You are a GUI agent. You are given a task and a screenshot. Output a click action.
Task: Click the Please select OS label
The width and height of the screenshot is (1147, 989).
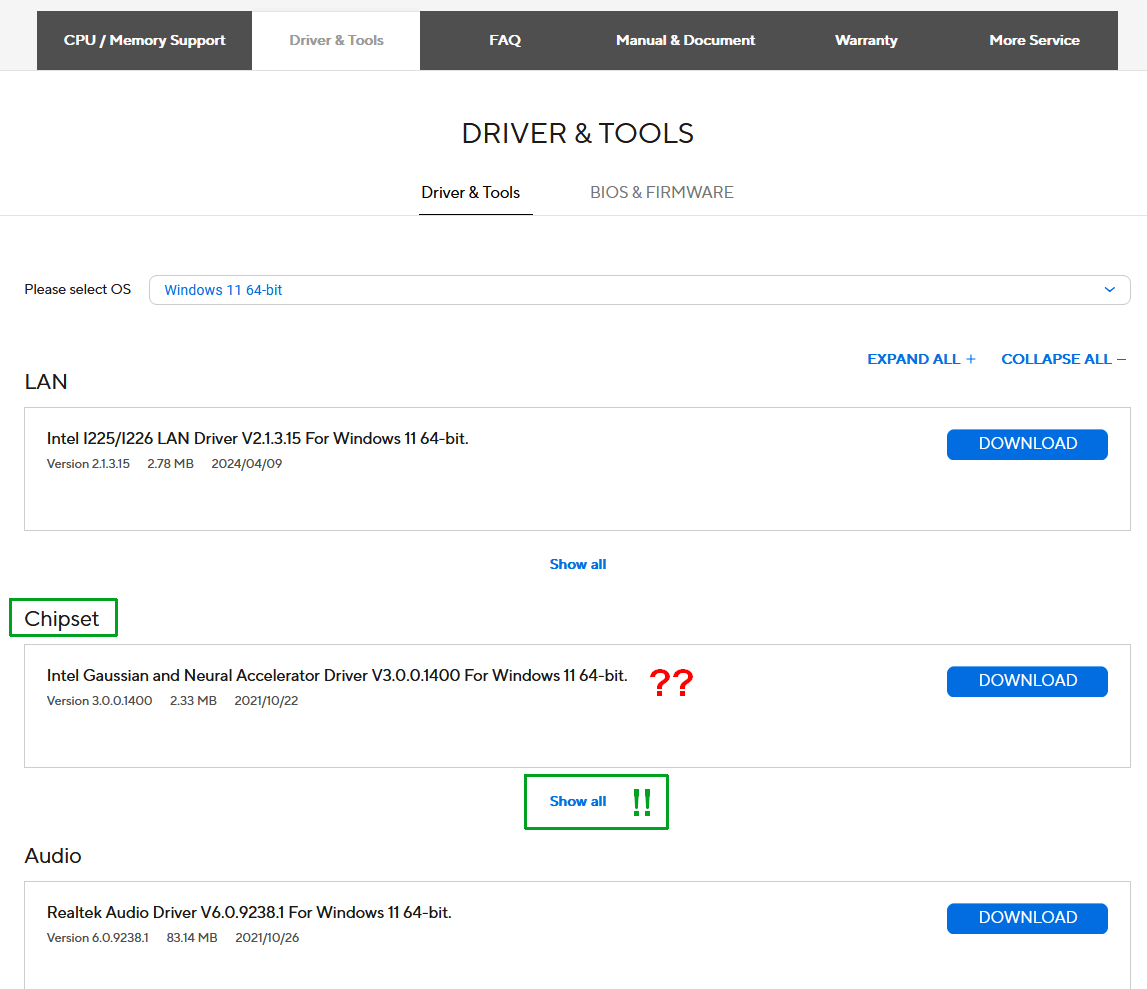(78, 289)
